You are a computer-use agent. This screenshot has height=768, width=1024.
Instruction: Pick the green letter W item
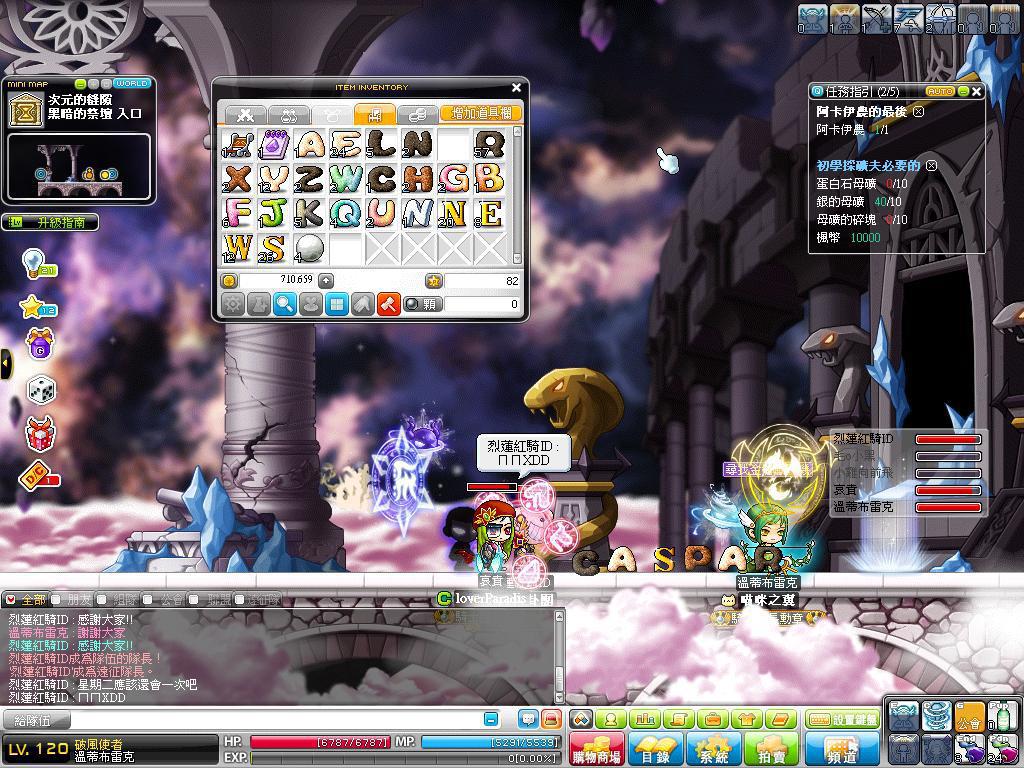[345, 178]
